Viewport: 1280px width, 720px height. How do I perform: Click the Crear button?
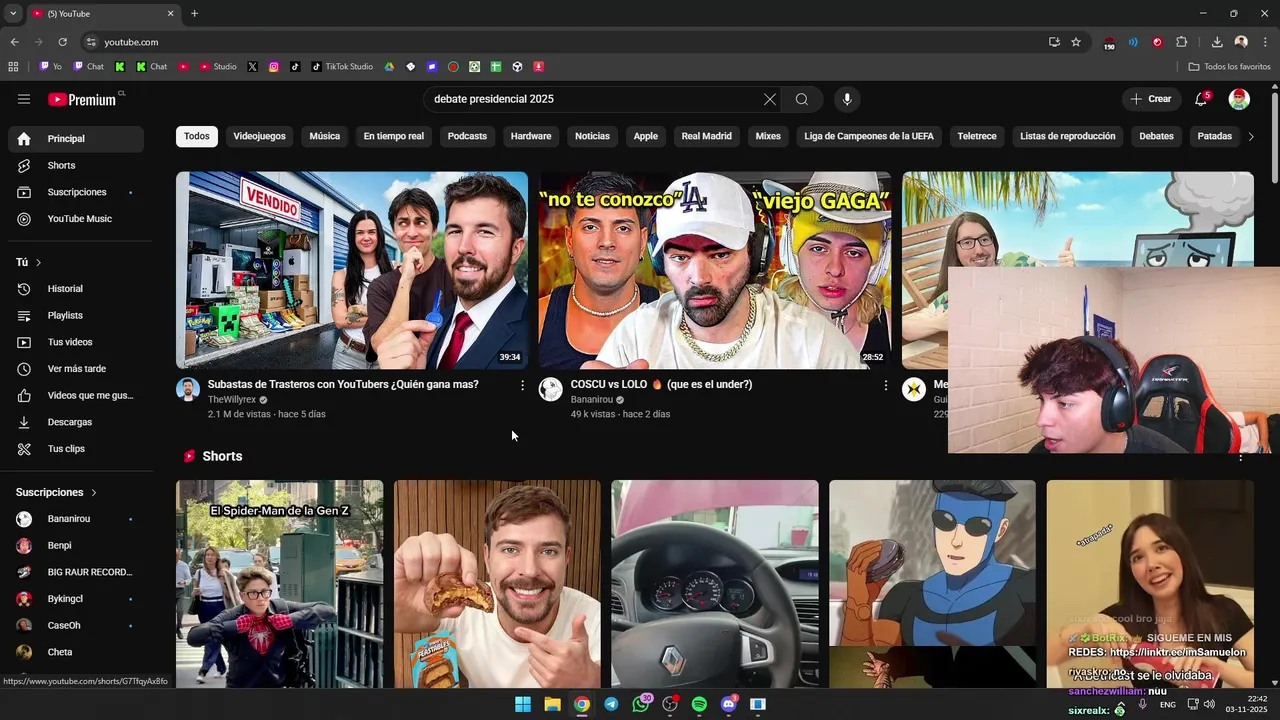(x=1151, y=99)
